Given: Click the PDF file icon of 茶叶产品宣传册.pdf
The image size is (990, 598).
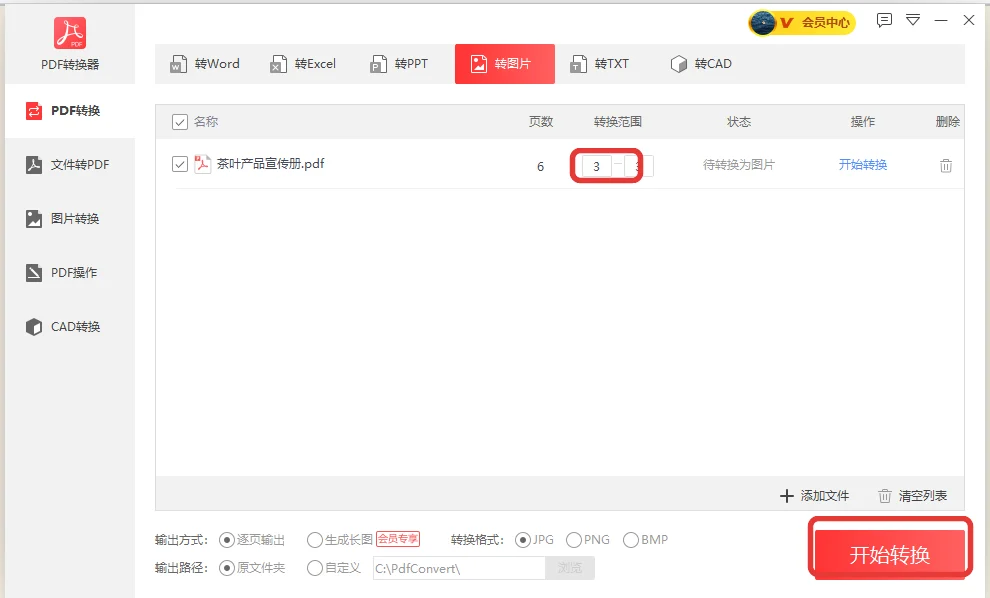Looking at the screenshot, I should 202,164.
